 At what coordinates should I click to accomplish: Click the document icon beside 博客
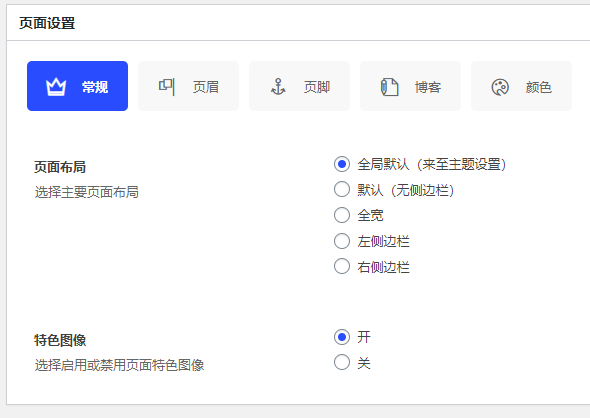click(389, 87)
